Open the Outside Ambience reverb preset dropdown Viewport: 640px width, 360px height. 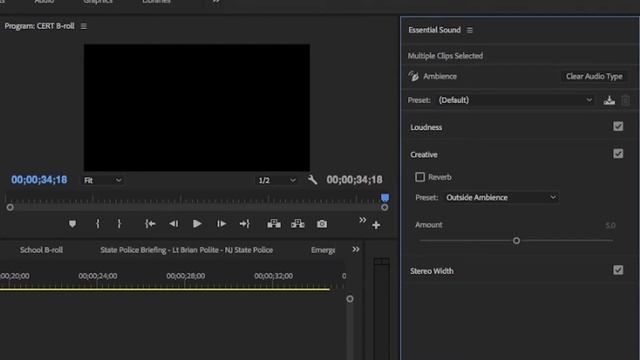coord(501,198)
